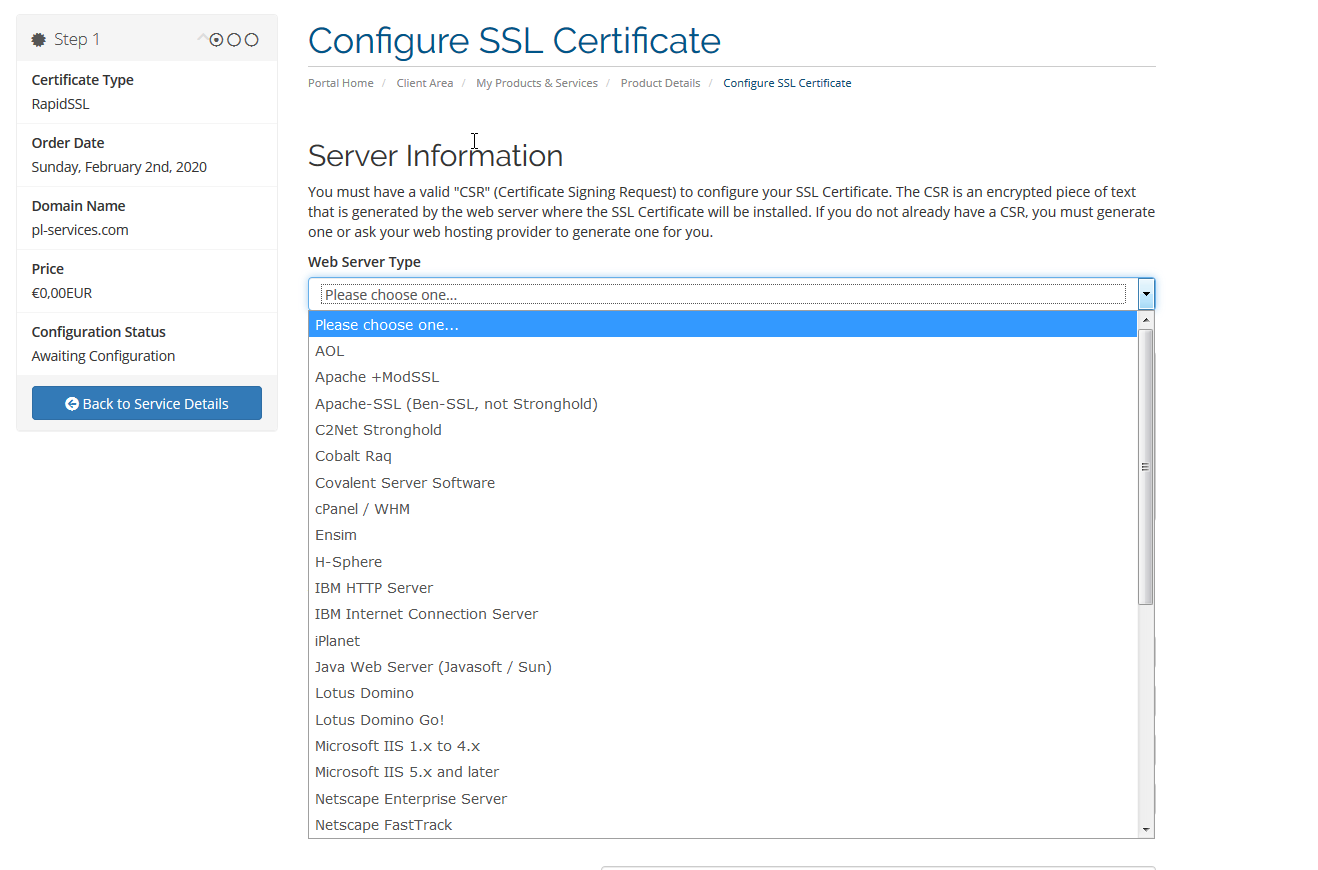Go back using Back to Service Details button
Screen dimensions: 1318x870
point(147,403)
